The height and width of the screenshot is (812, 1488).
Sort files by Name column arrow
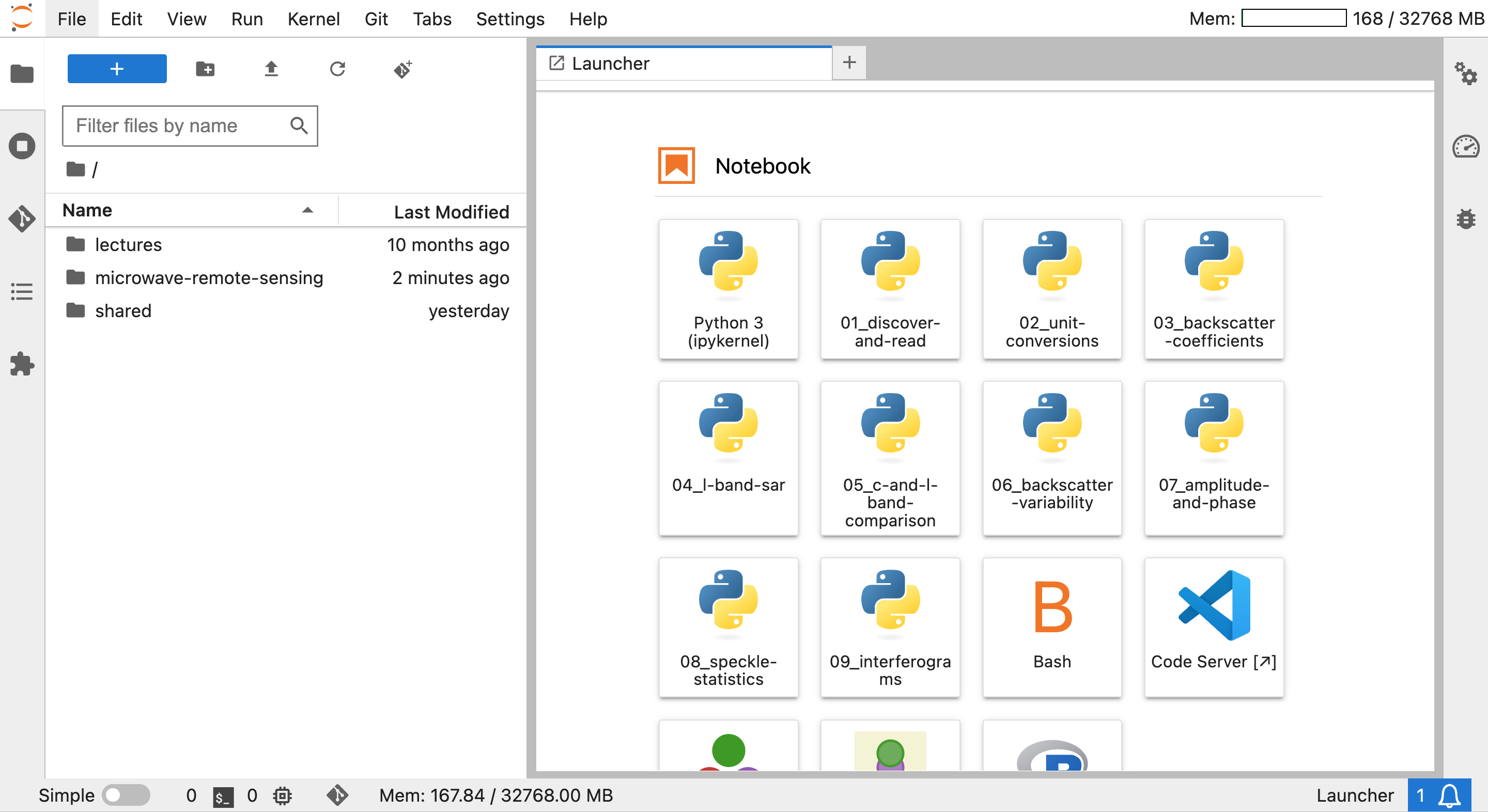tap(307, 210)
